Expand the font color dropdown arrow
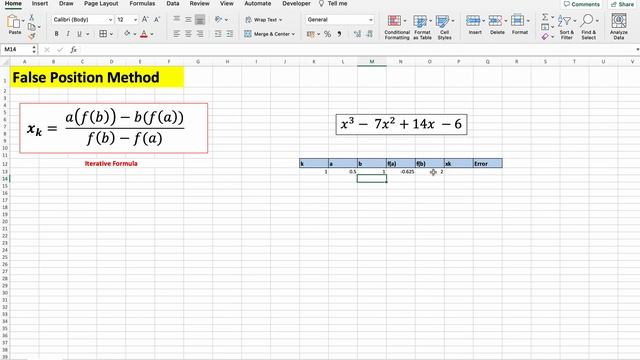The height and width of the screenshot is (360, 640). click(152, 34)
